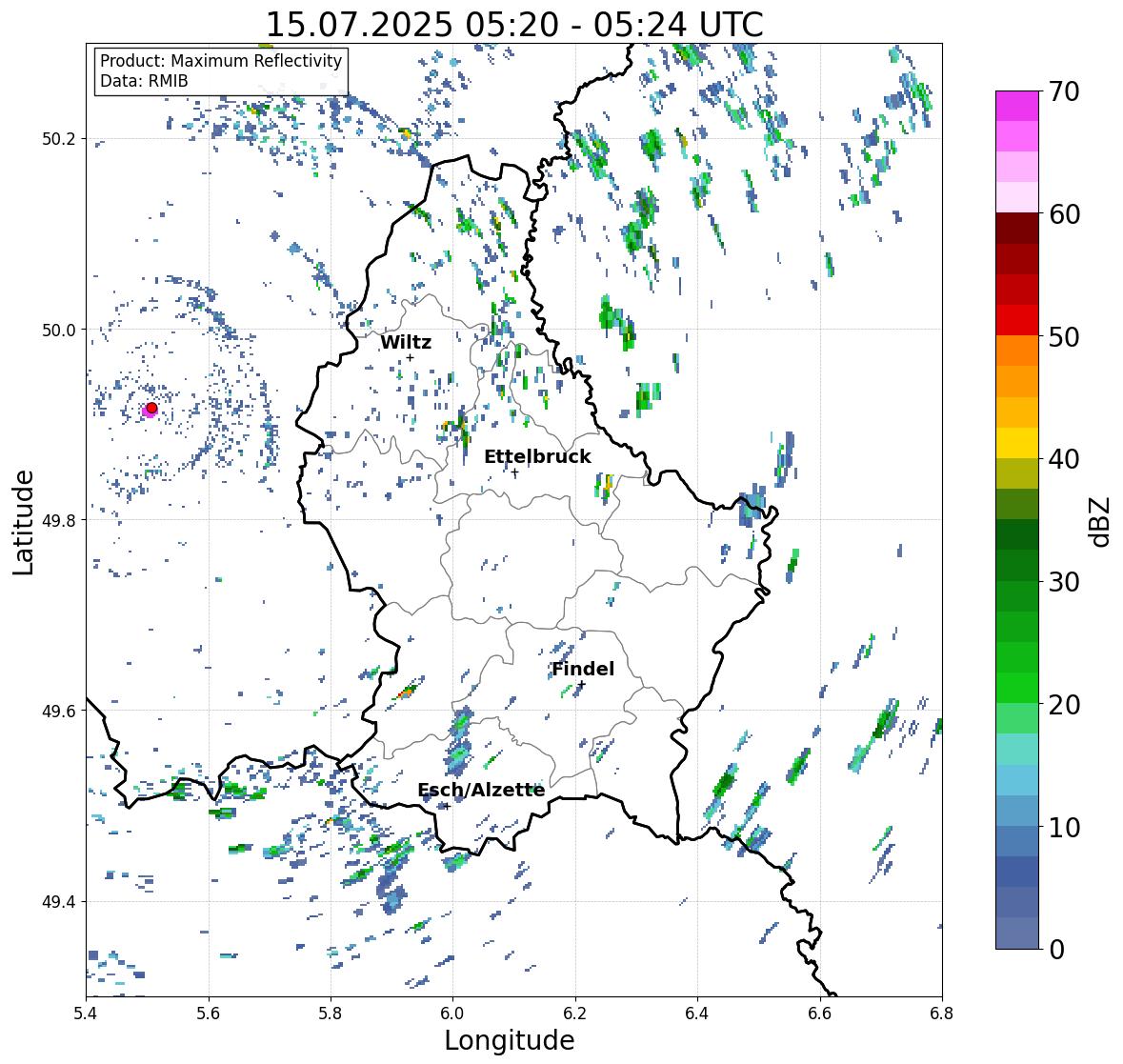Click the cross marker at Findel
The image size is (1123, 1064).
pos(582,685)
